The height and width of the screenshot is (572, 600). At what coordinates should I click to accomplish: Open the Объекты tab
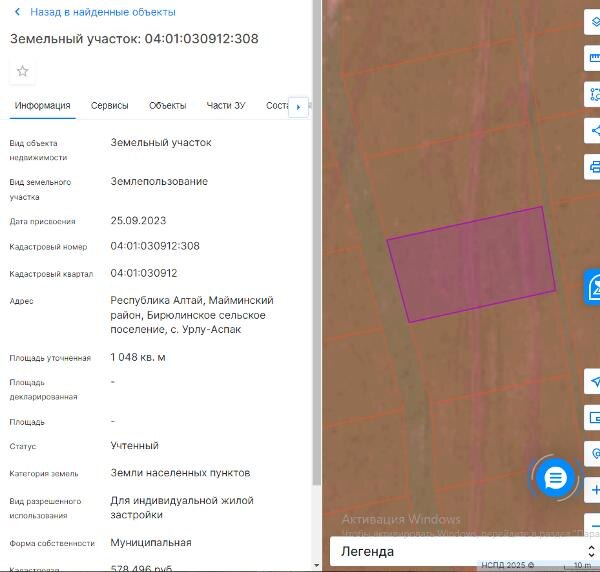coord(168,106)
